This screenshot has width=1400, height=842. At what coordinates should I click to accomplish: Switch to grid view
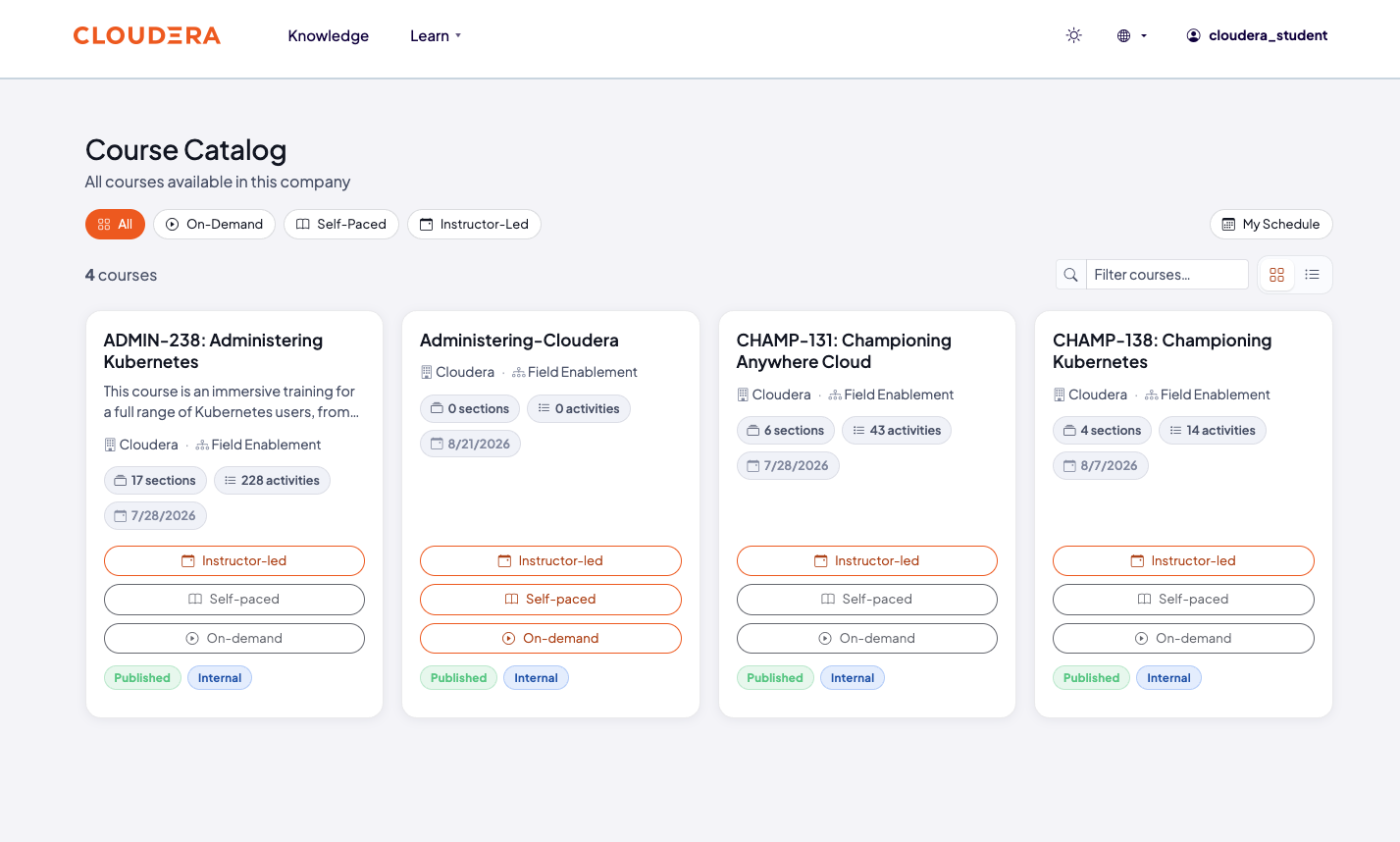[1276, 275]
